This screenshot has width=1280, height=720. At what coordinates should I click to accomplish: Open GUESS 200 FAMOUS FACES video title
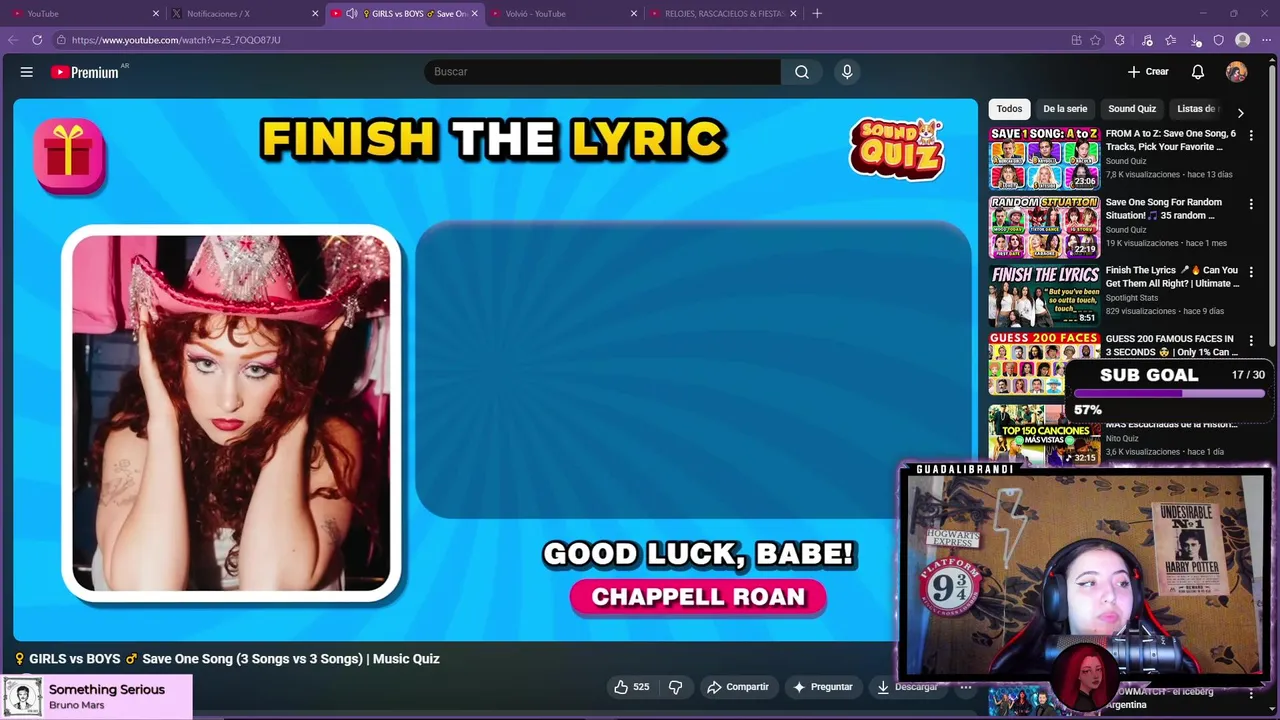[x=1171, y=345]
